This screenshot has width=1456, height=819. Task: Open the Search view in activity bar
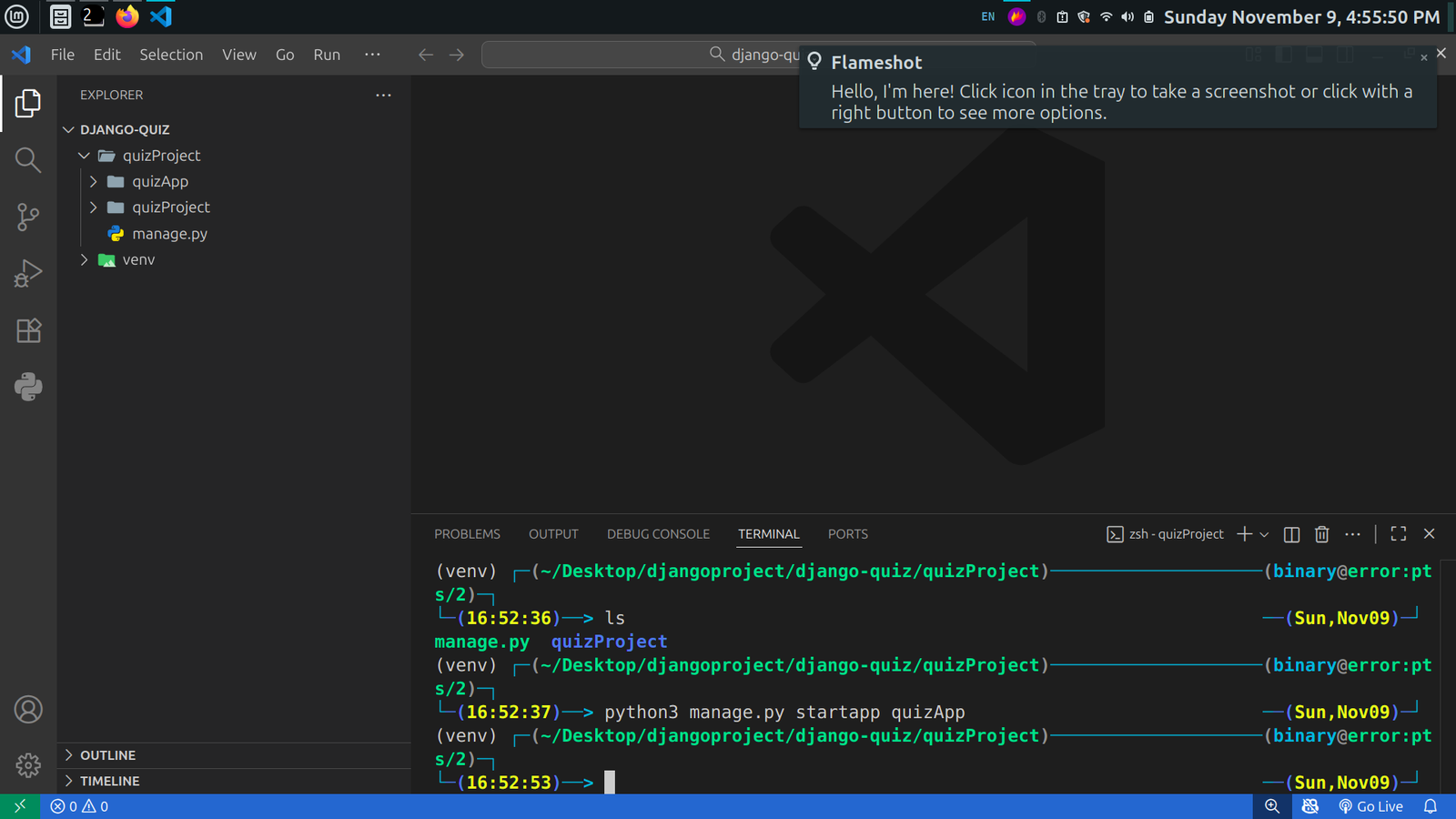28,160
